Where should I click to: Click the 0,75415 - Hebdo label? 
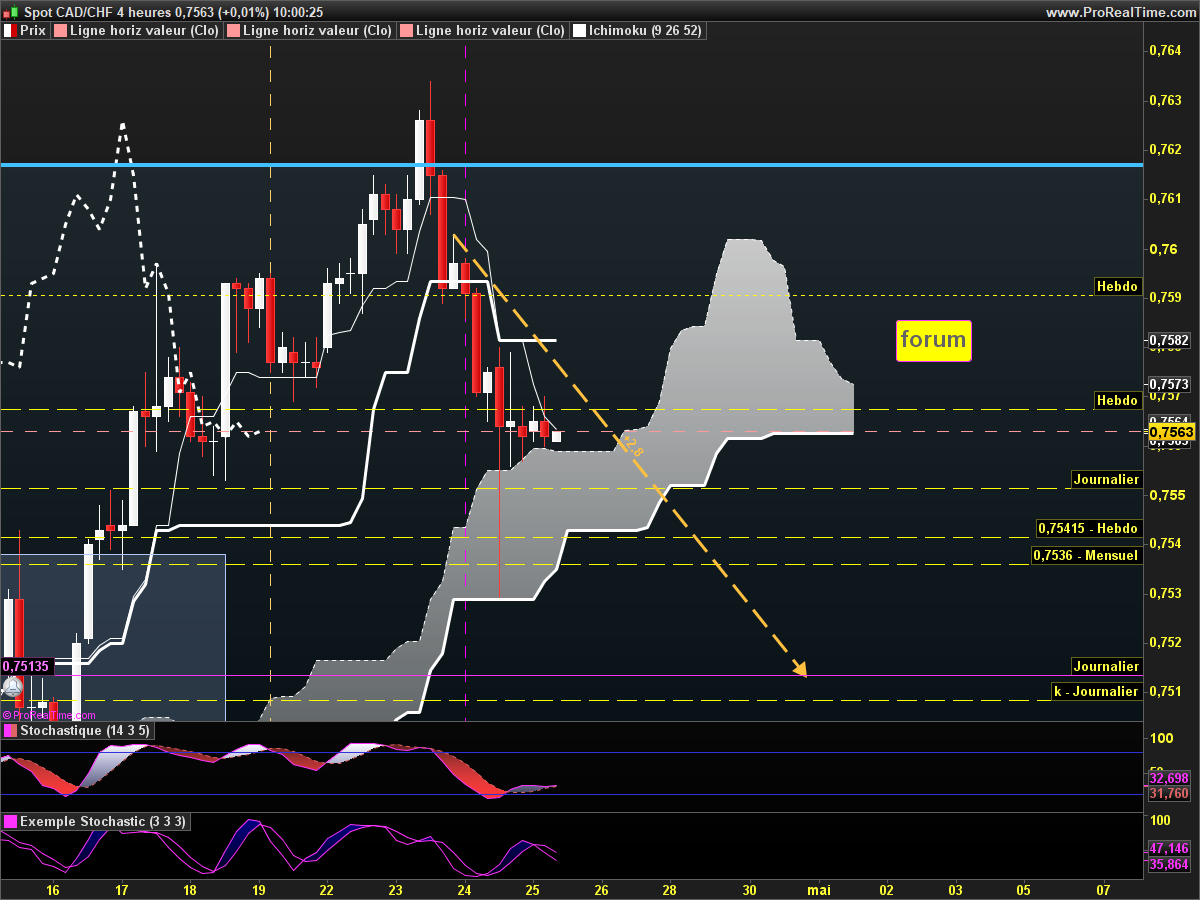tap(1088, 528)
